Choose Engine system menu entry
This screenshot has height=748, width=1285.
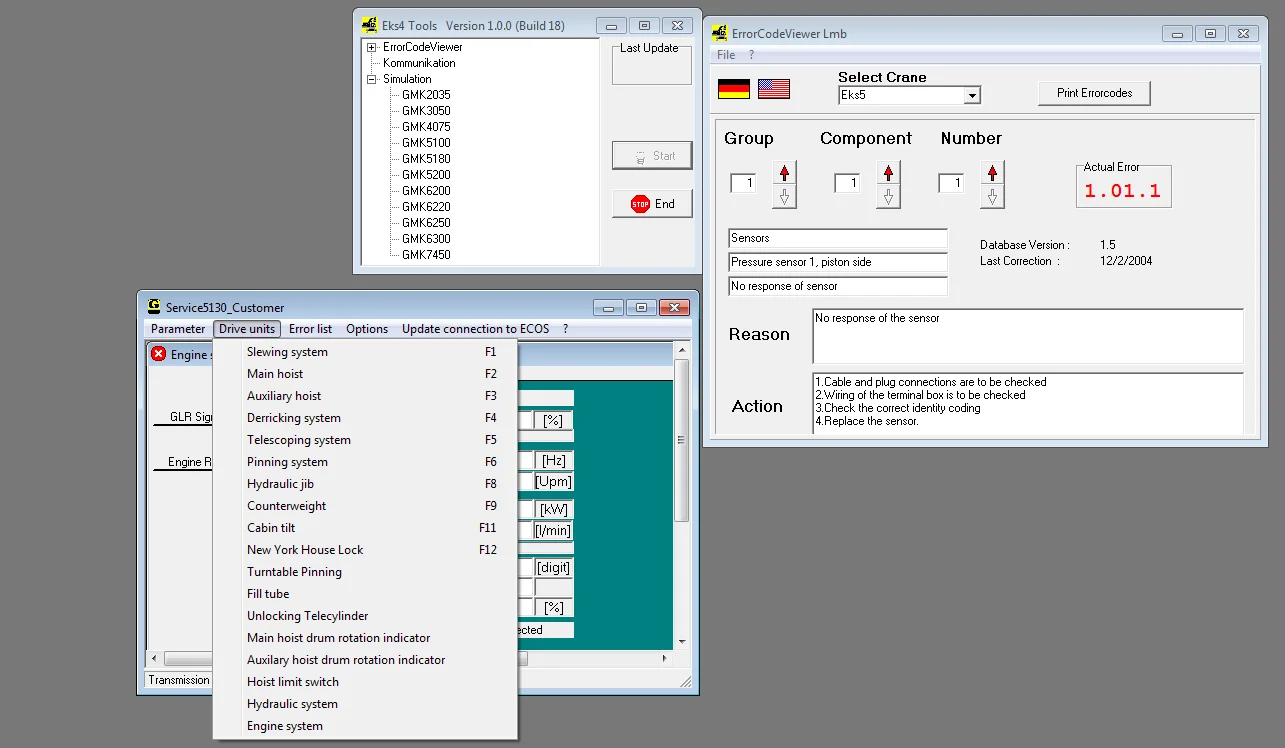(x=365, y=726)
